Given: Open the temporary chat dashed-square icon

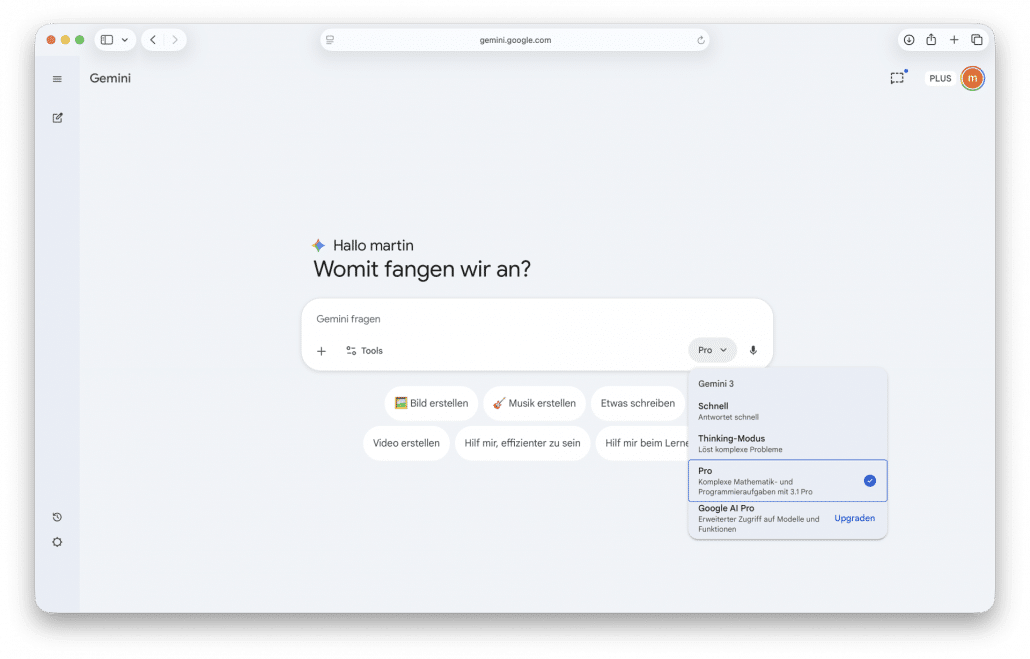Looking at the screenshot, I should [x=897, y=78].
